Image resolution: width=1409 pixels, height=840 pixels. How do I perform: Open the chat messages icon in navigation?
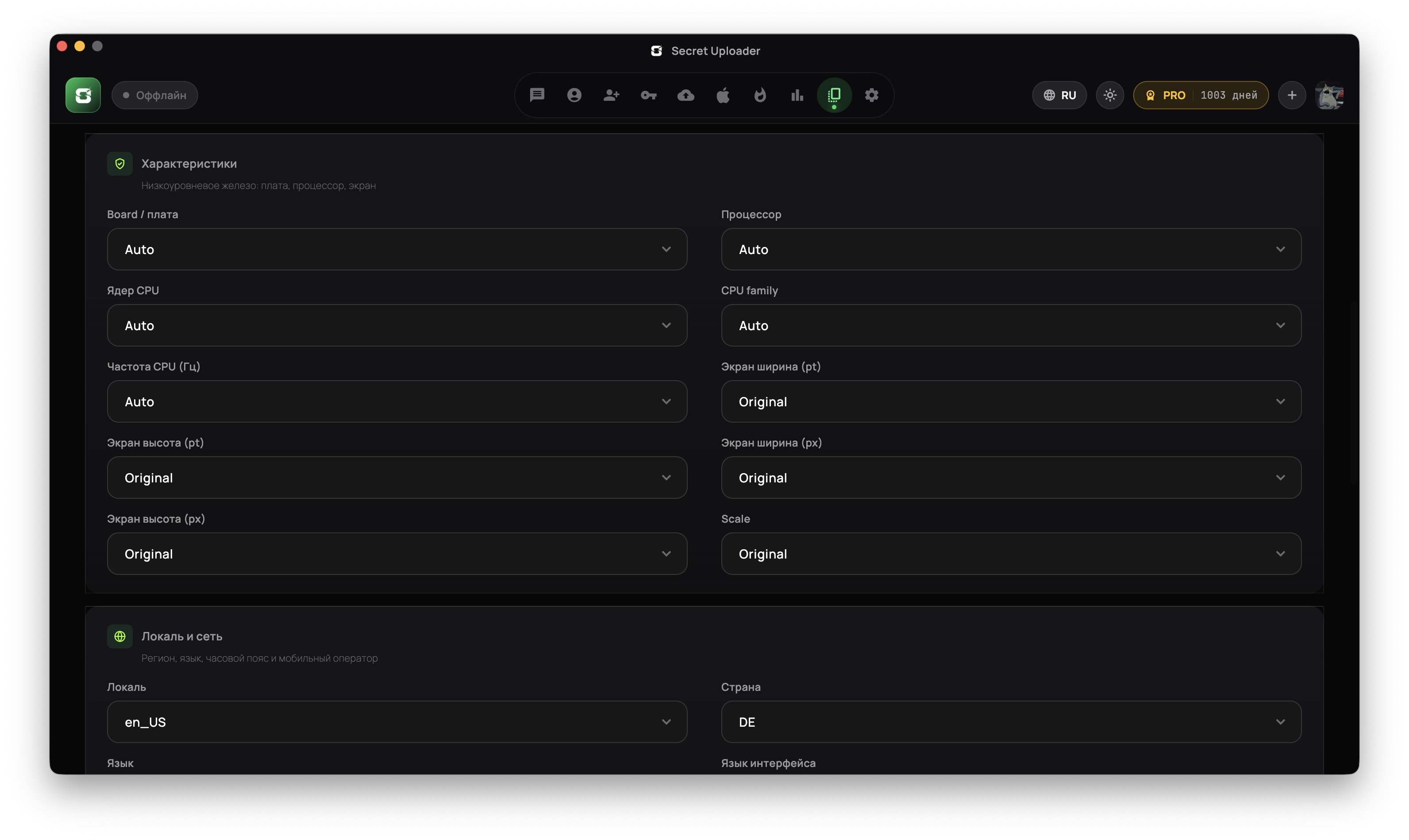point(536,95)
